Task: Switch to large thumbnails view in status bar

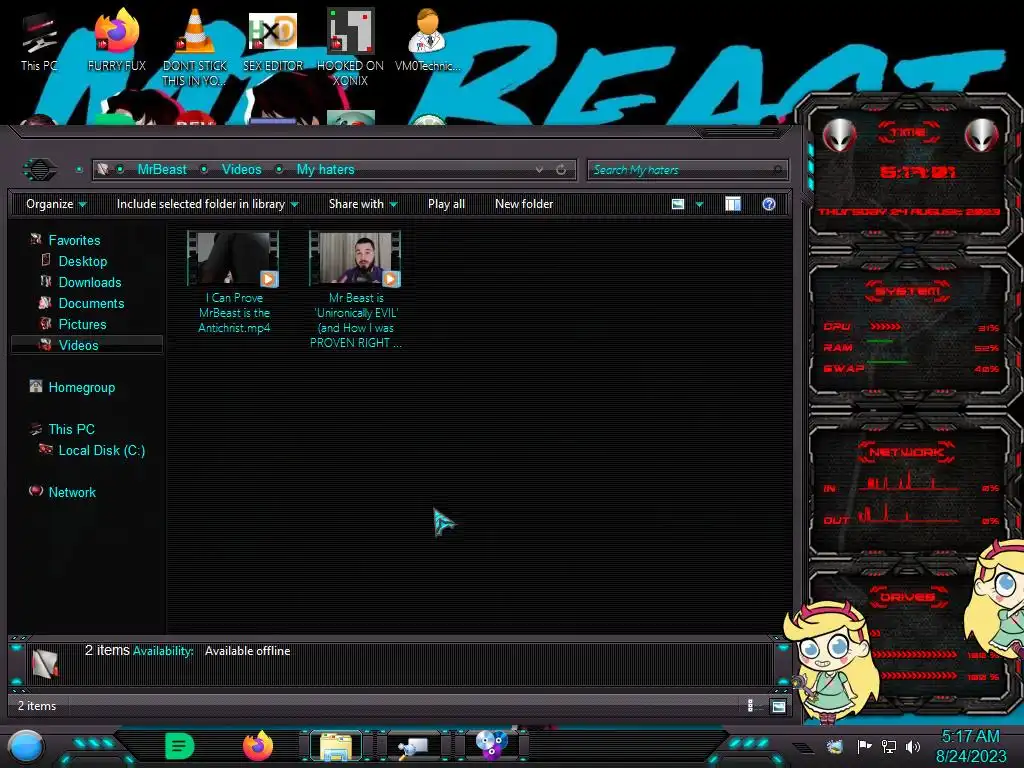Action: click(778, 706)
